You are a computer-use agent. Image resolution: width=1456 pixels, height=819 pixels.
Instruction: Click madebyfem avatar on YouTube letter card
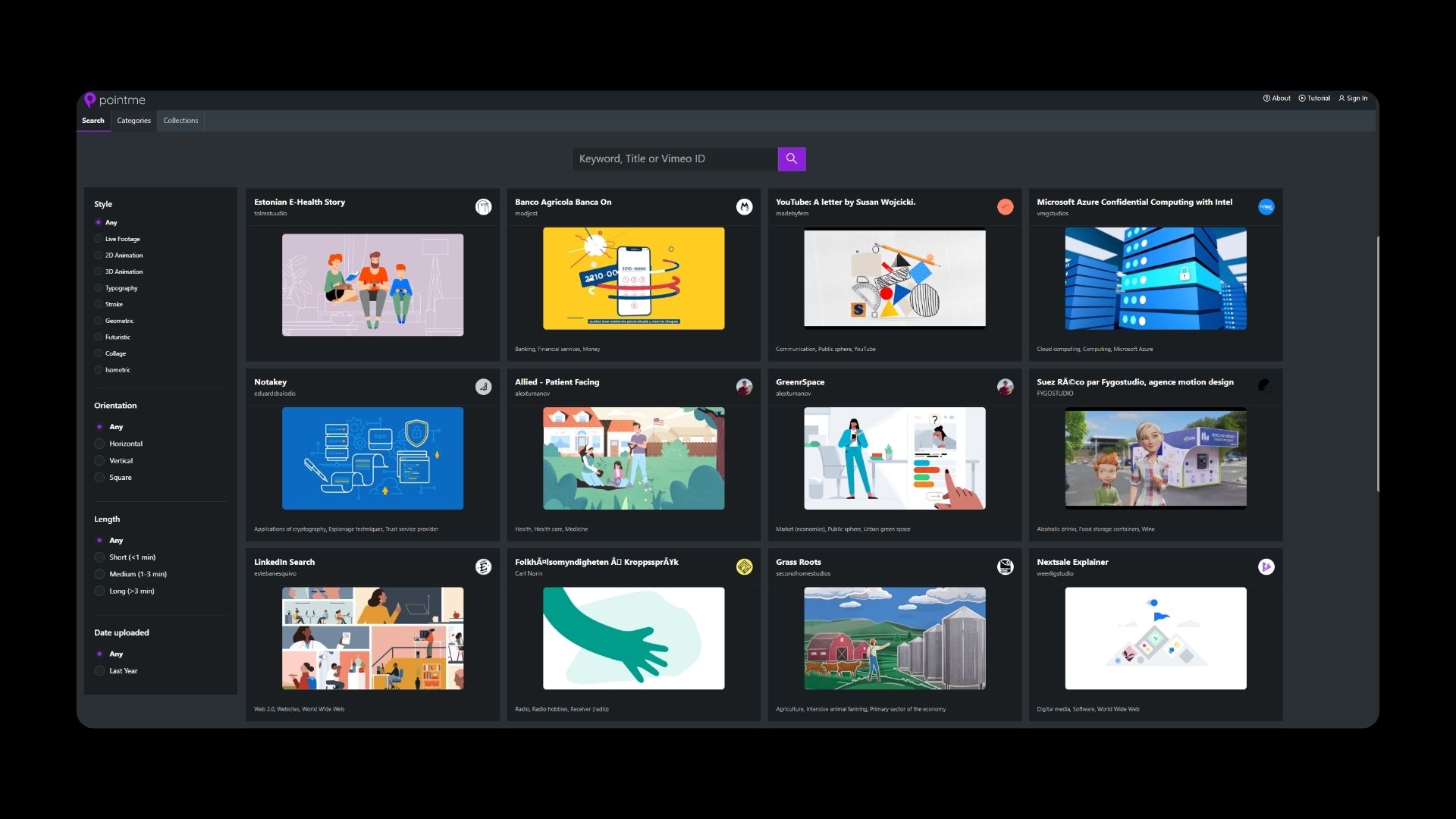1005,207
